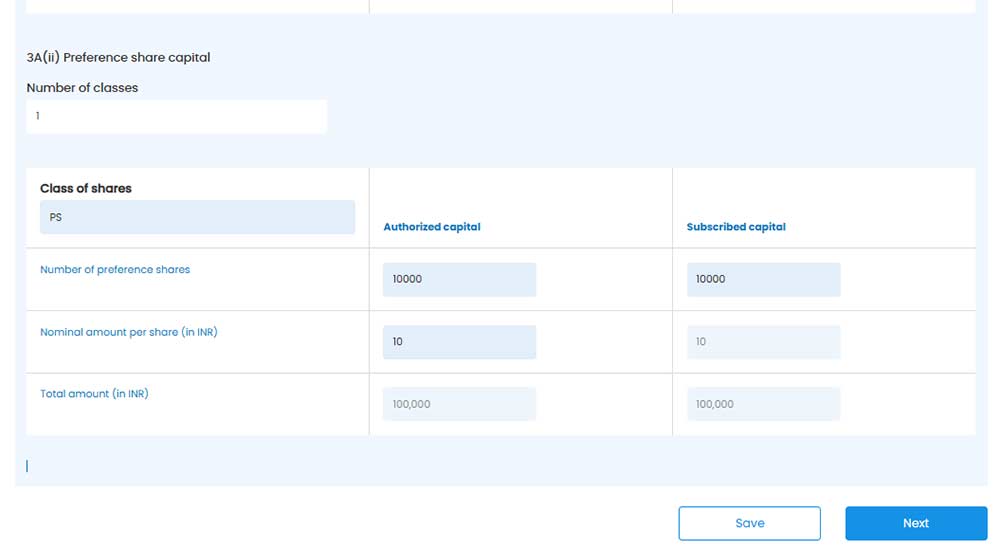Click the Subscribed capital column header
The width and height of the screenshot is (1000, 557).
pyautogui.click(x=736, y=227)
